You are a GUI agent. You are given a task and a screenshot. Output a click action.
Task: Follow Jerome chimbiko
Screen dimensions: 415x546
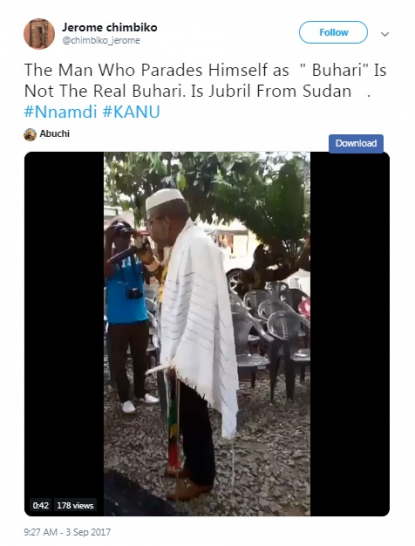pyautogui.click(x=333, y=32)
